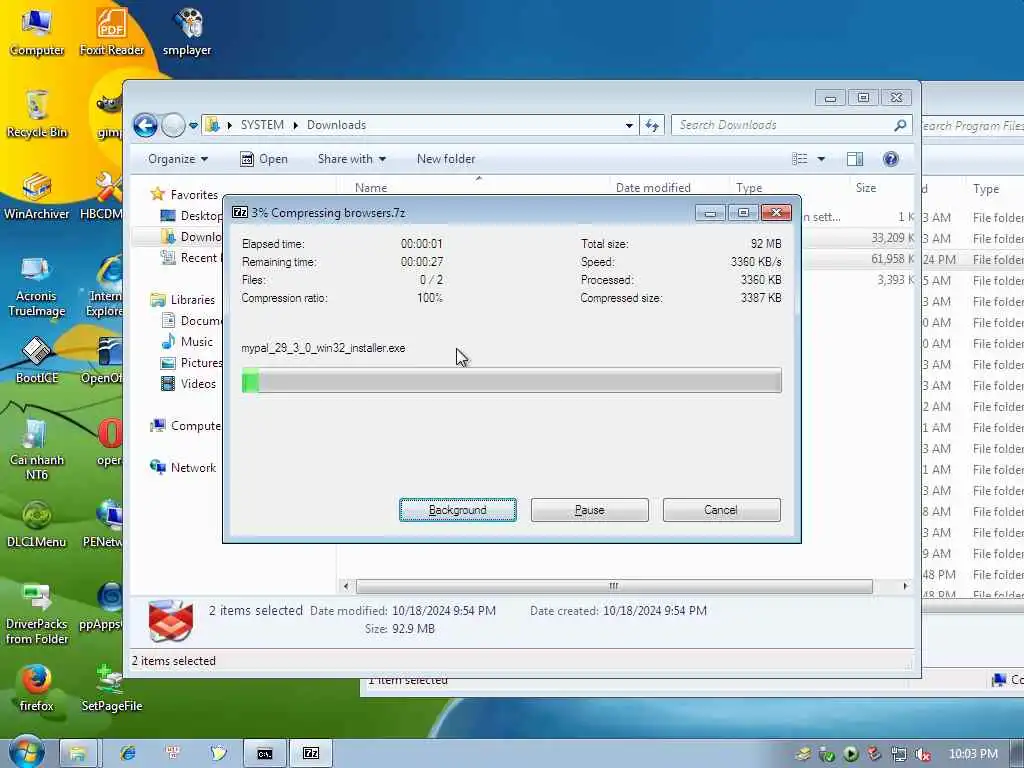Image resolution: width=1024 pixels, height=768 pixels.
Task: Open the Organize dropdown menu
Action: (x=178, y=159)
